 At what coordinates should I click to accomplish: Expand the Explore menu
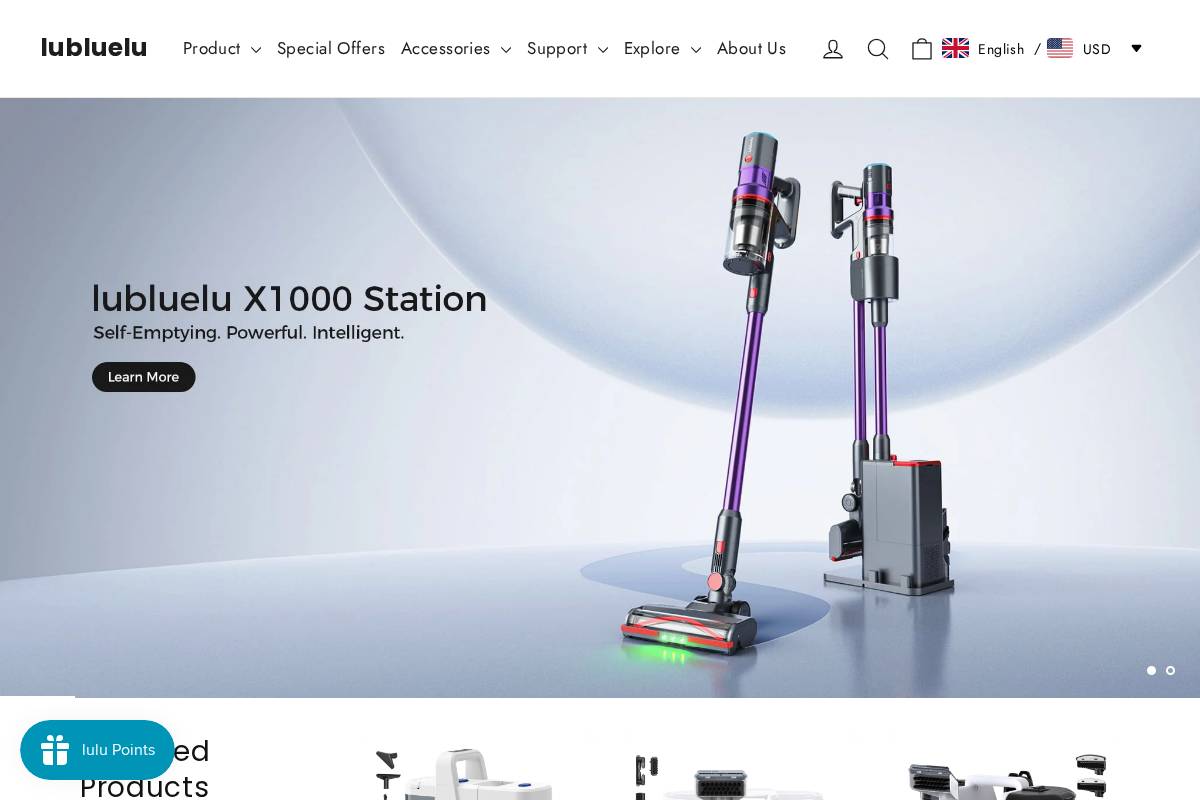(662, 48)
